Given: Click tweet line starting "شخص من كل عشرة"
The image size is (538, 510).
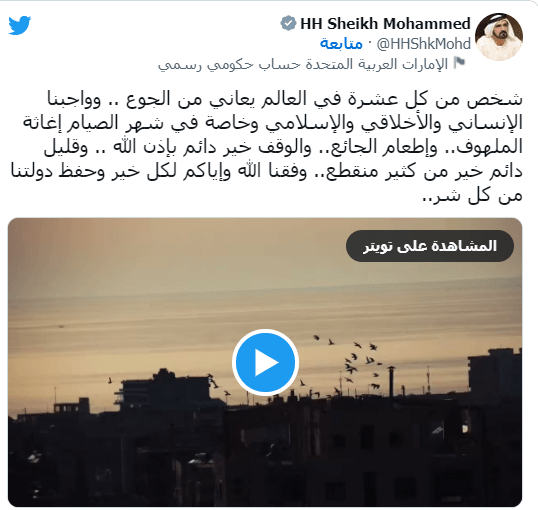Looking at the screenshot, I should (x=285, y=99).
